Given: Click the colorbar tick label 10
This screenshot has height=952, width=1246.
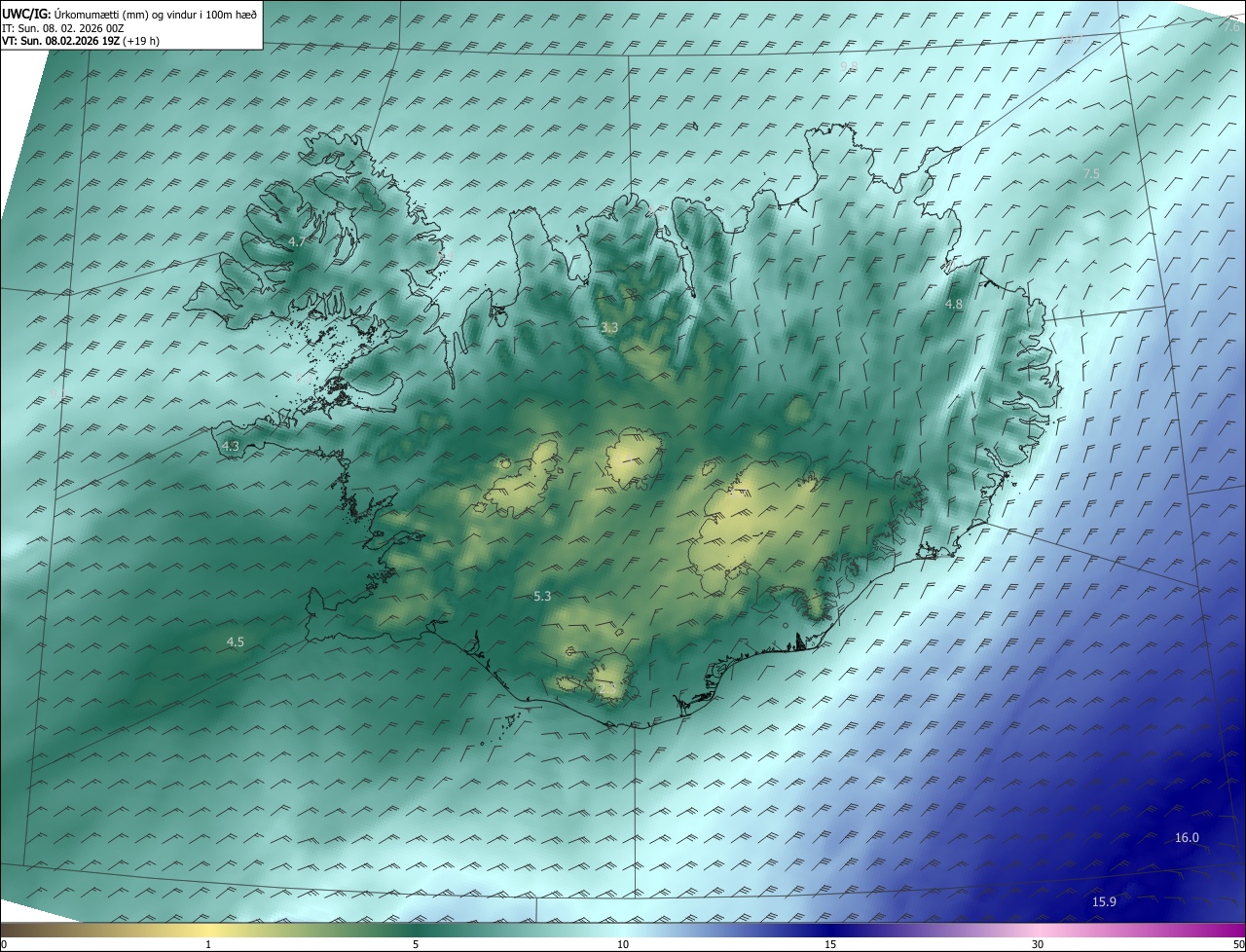Looking at the screenshot, I should 623,945.
